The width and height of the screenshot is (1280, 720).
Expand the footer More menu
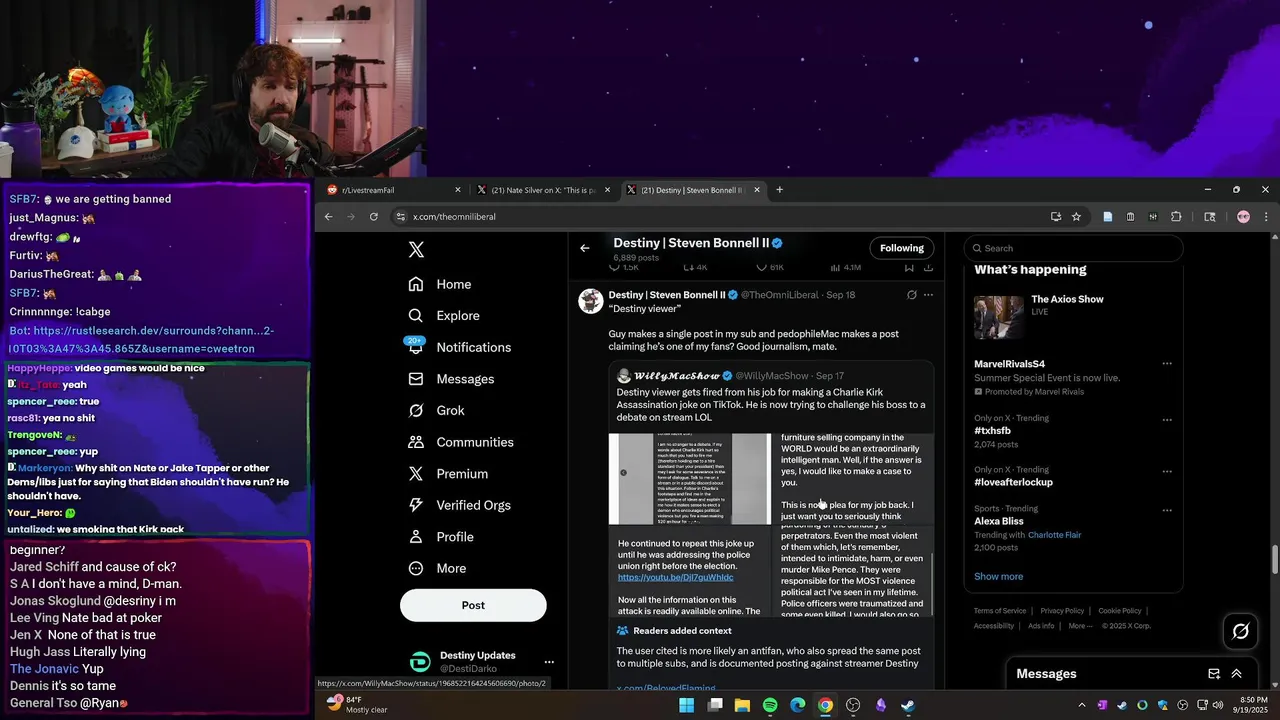(1080, 626)
